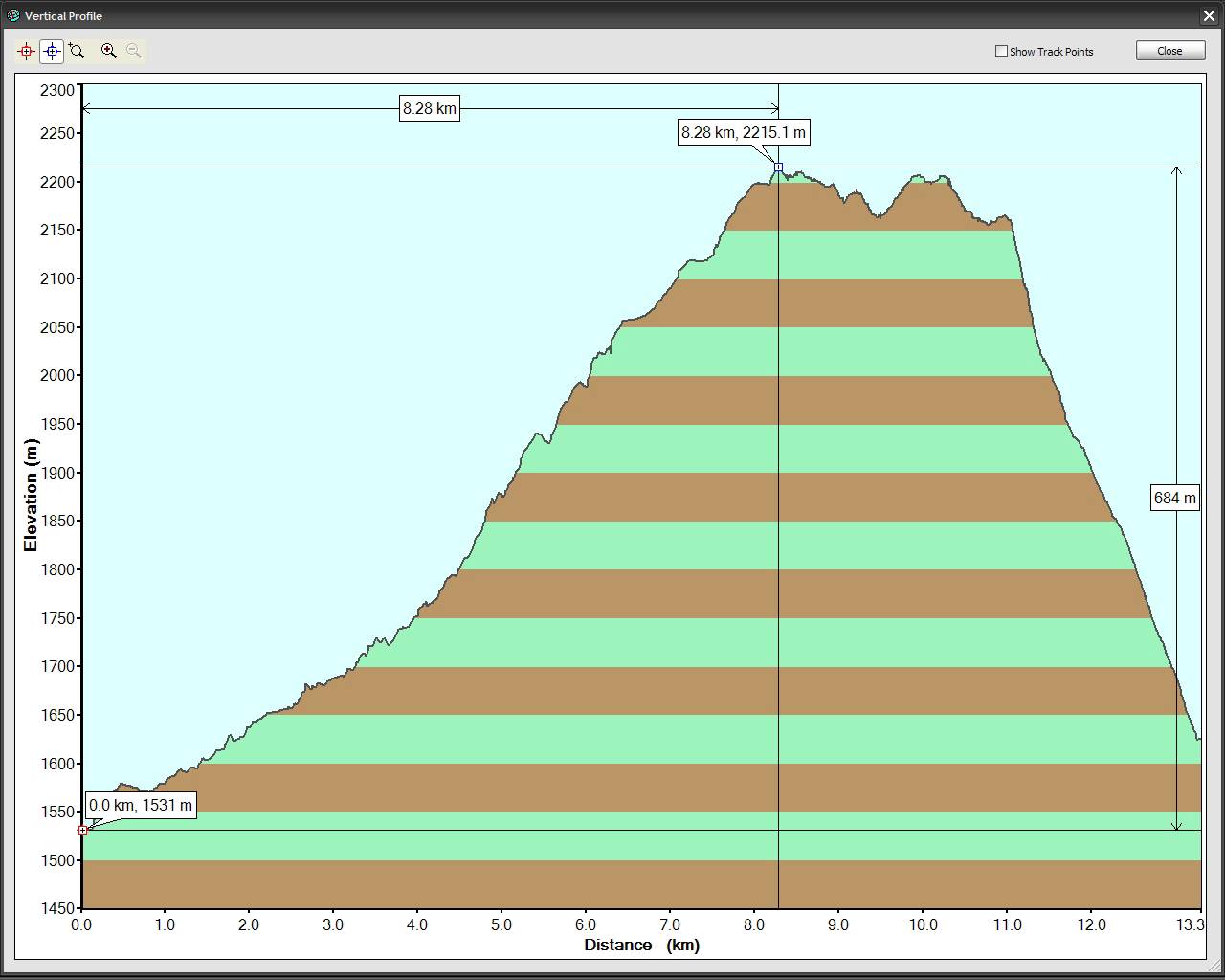1225x980 pixels.
Task: Click the Vertical Profile window globe icon
Action: click(12, 15)
